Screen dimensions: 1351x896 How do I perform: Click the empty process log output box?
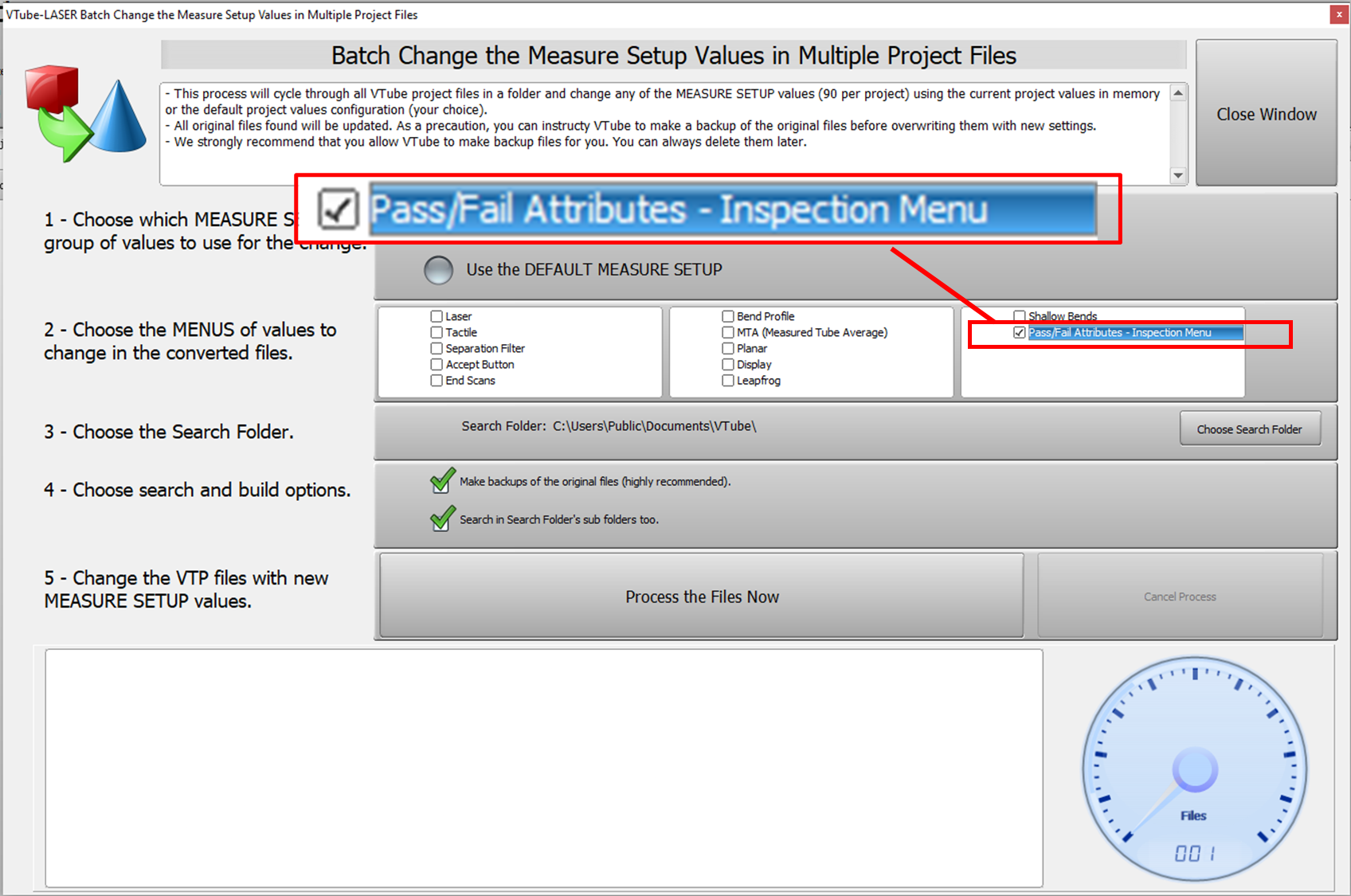click(544, 768)
